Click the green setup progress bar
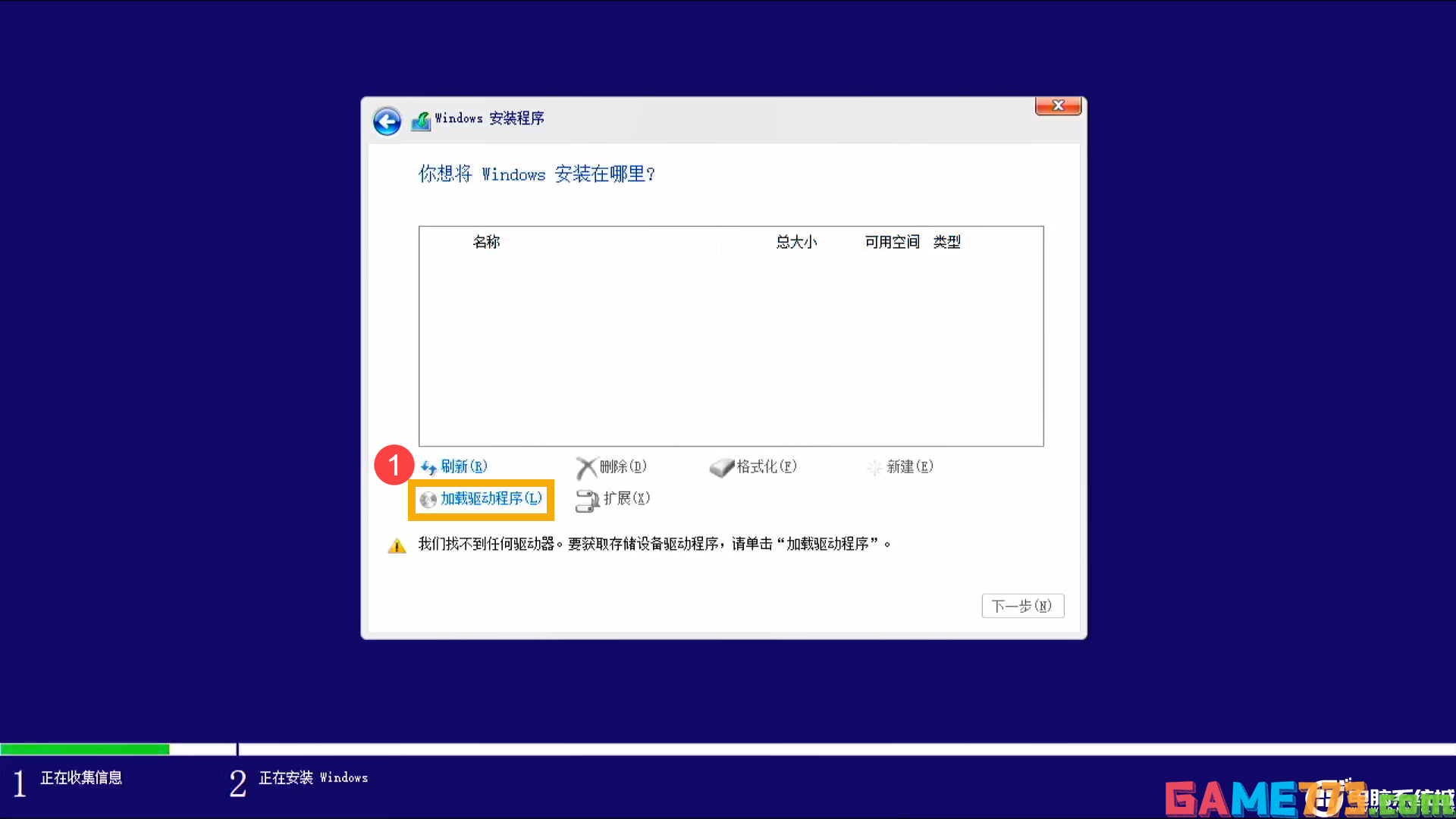The height and width of the screenshot is (819, 1456). pyautogui.click(x=85, y=749)
